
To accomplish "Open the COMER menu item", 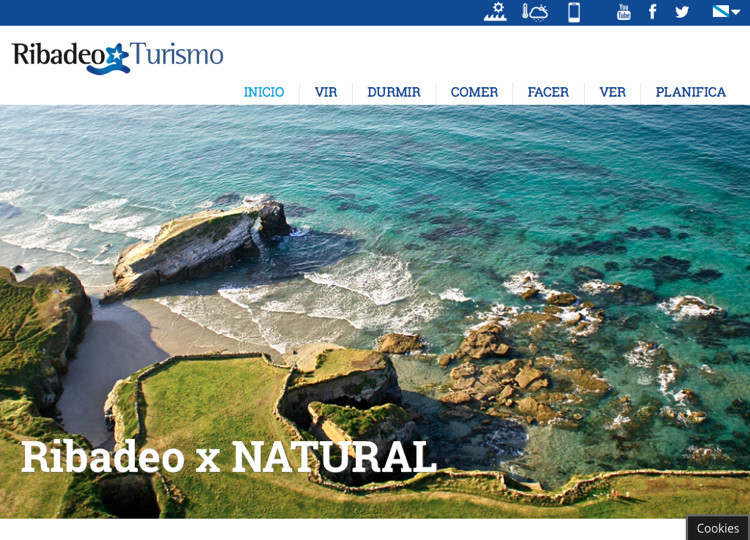I will click(x=474, y=92).
